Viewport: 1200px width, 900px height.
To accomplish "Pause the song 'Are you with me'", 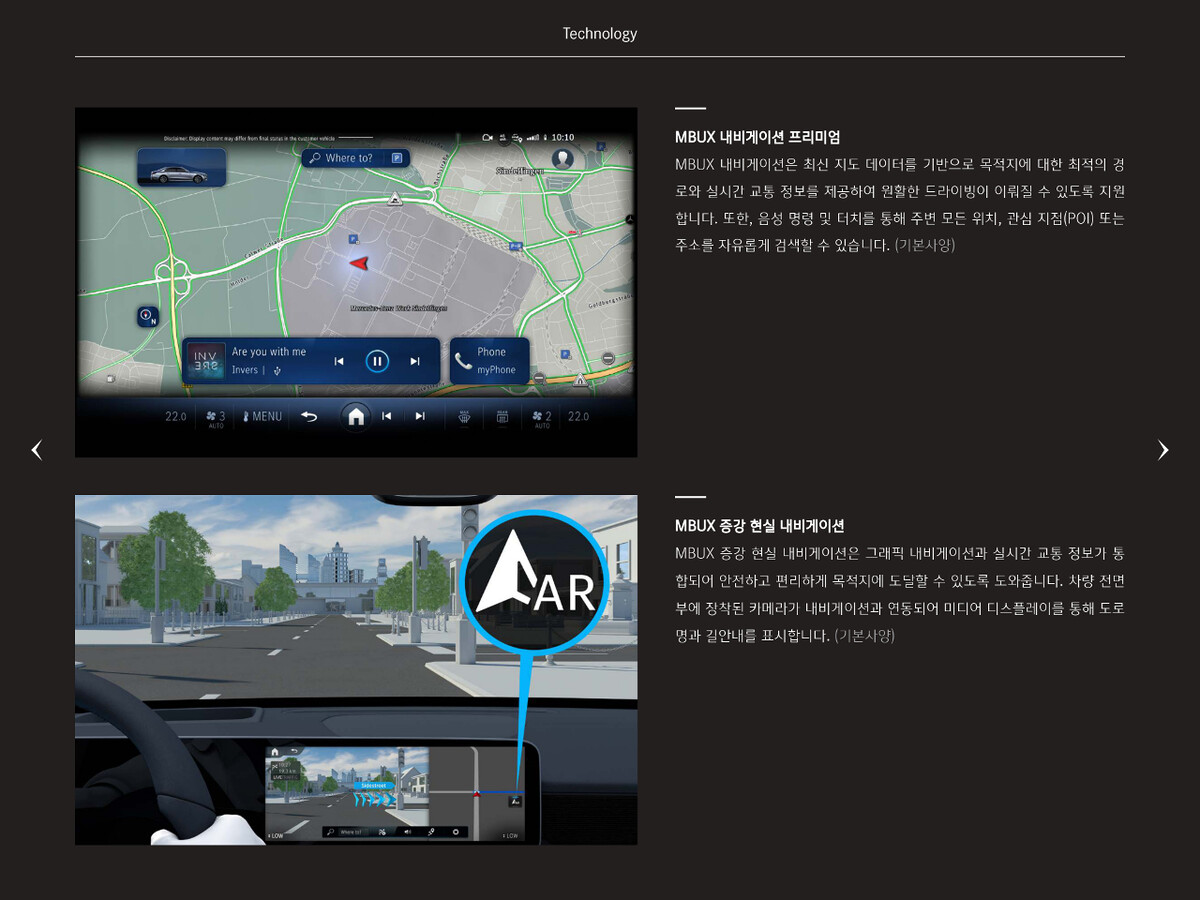I will pos(377,361).
